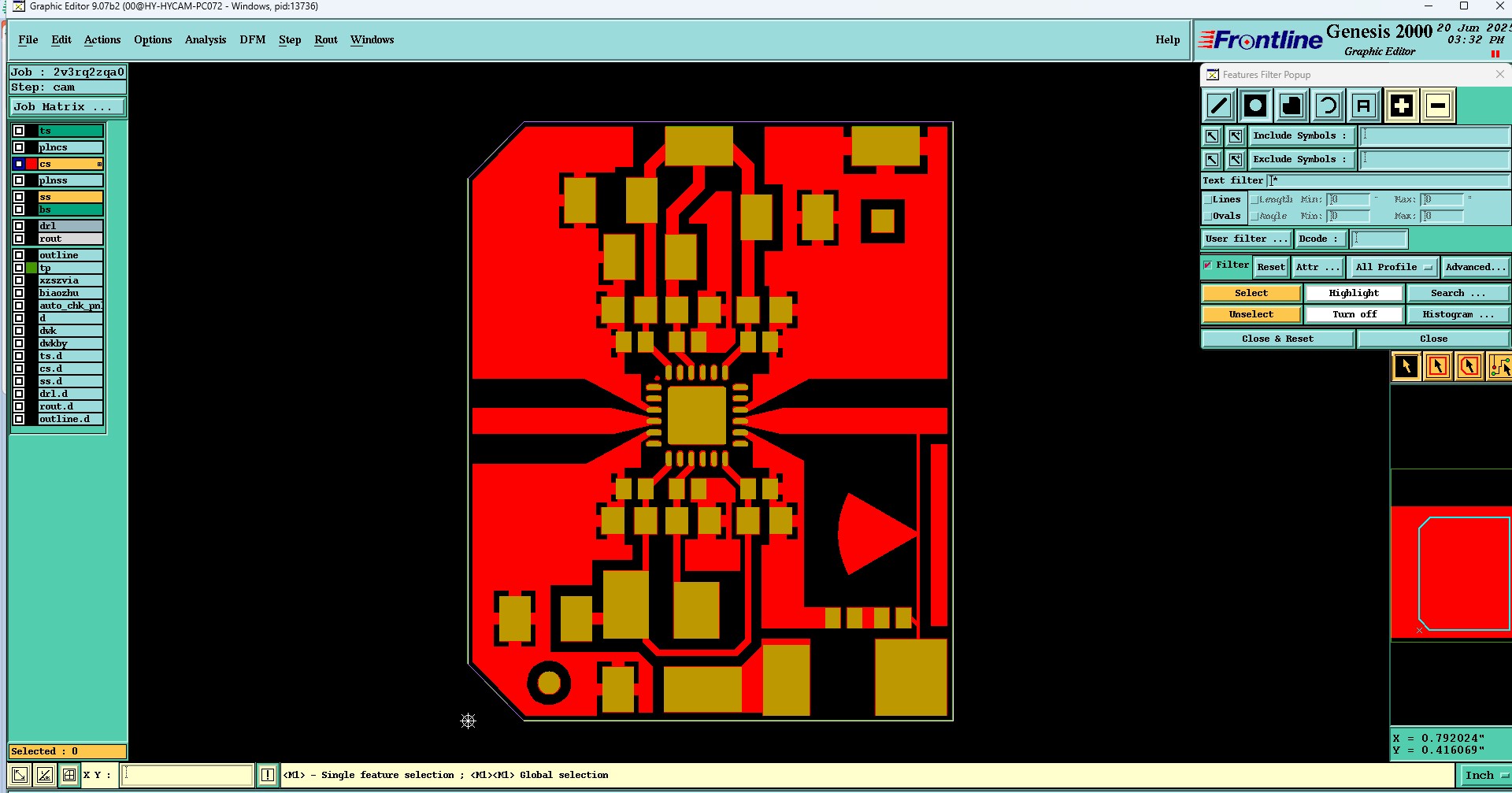Viewport: 1512px width, 793px height.
Task: Click the Close & Reset button
Action: coord(1277,339)
